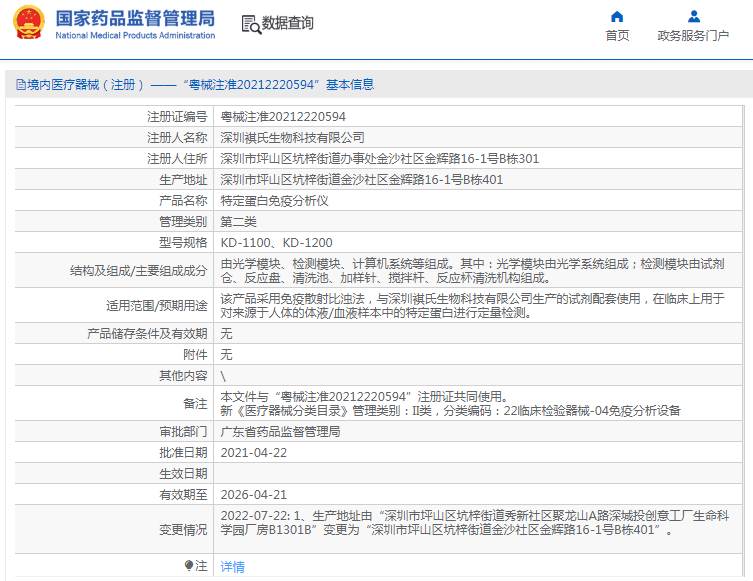
Task: Click the 注册人住所 label
Action: [177, 158]
